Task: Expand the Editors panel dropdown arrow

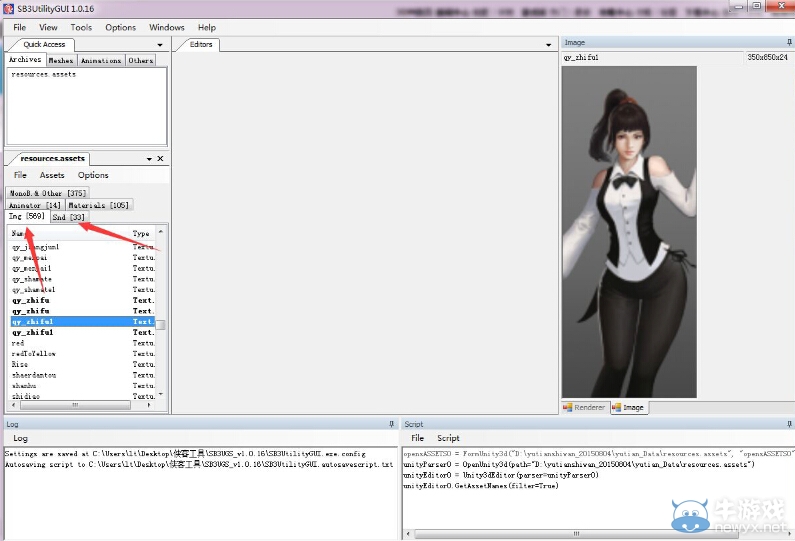Action: click(548, 45)
